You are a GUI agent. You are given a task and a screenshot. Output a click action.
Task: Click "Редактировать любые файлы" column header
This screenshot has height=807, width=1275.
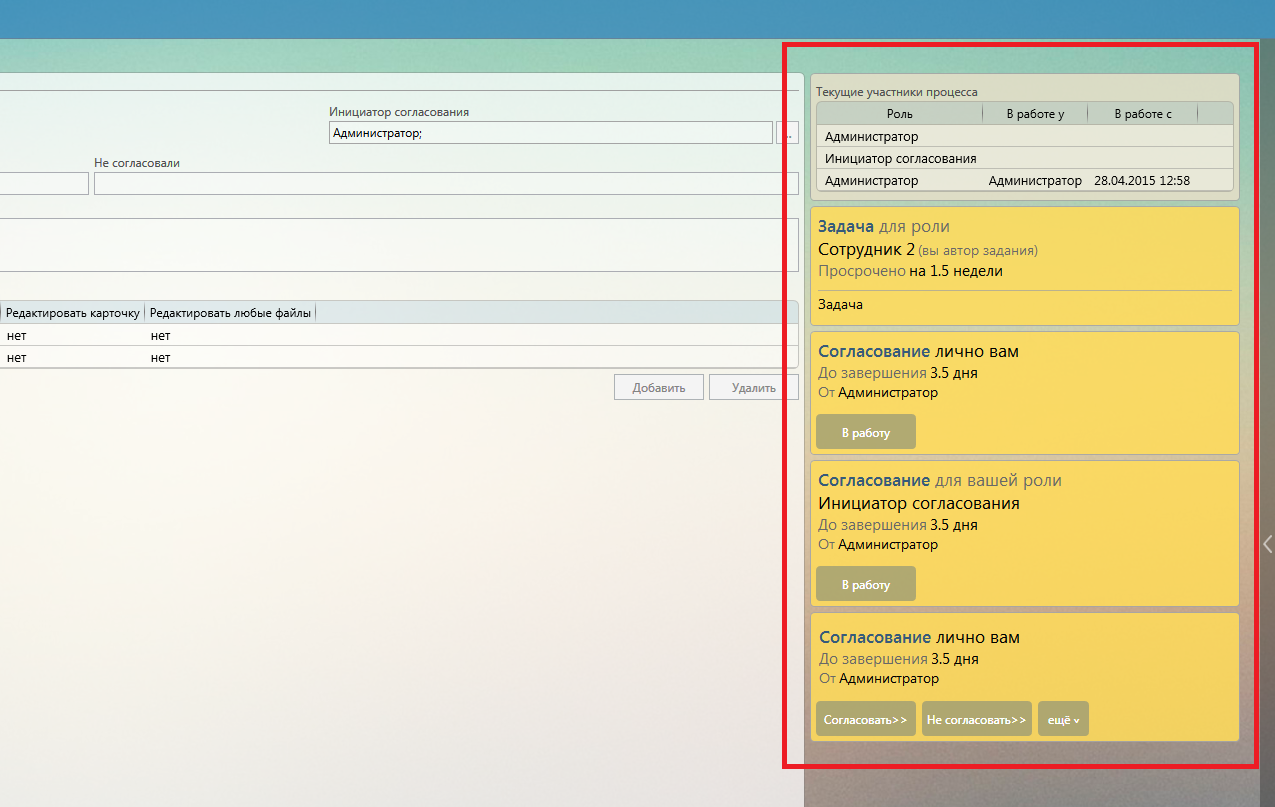coord(231,313)
